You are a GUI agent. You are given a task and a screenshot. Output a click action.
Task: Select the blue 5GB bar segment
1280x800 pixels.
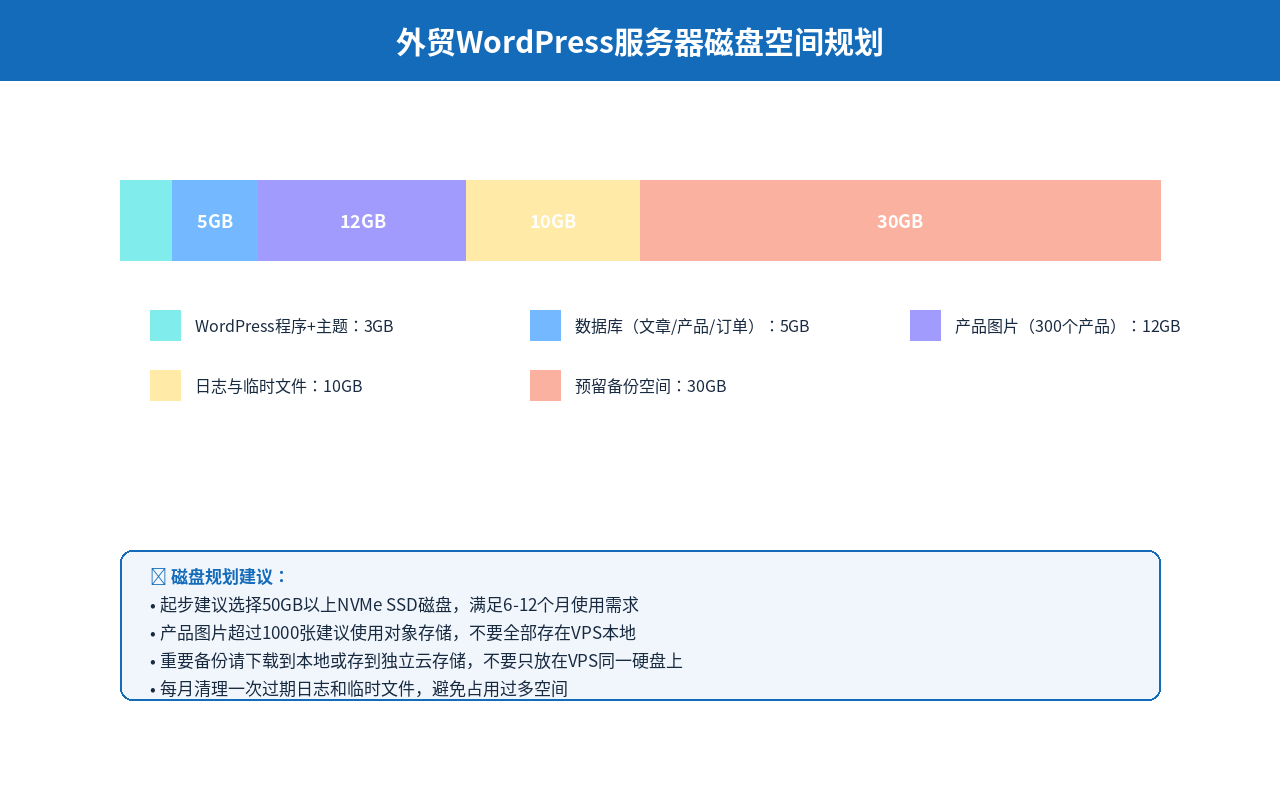pyautogui.click(x=215, y=220)
